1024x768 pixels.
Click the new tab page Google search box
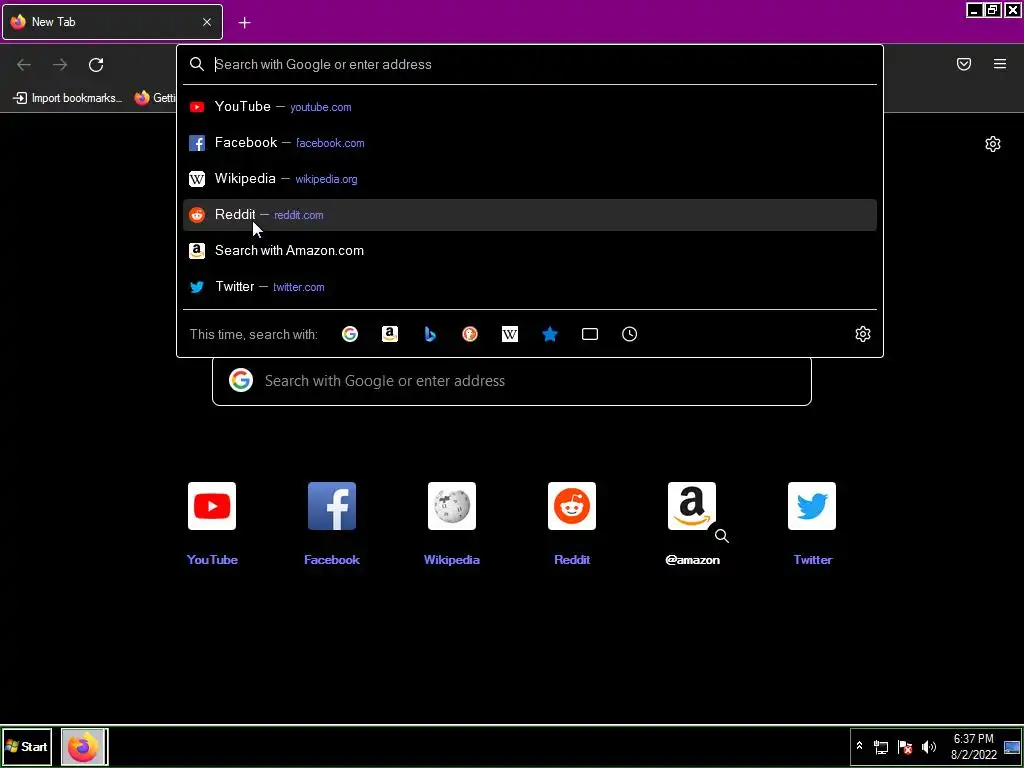(x=512, y=381)
